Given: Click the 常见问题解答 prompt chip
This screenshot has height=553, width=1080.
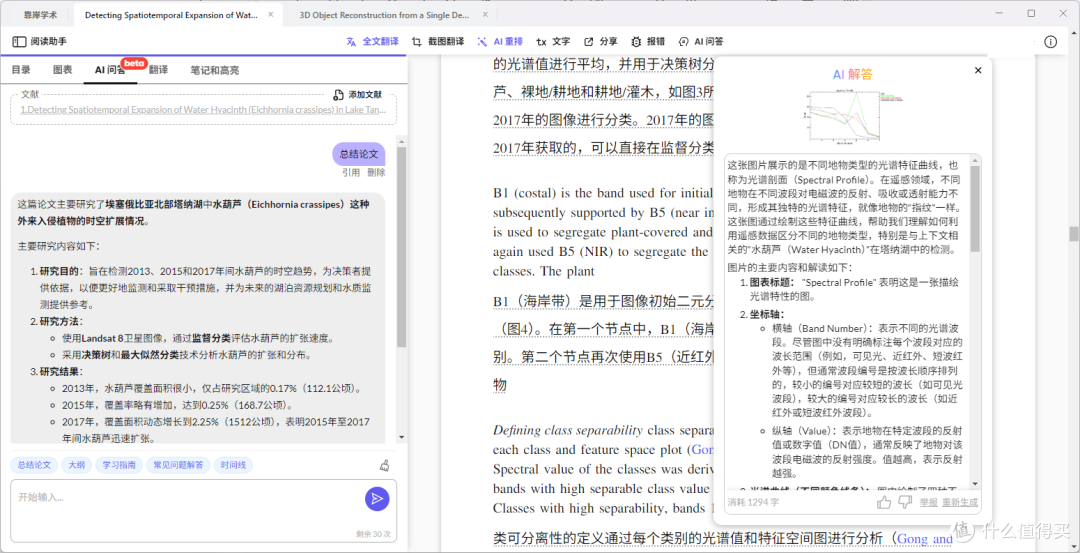Looking at the screenshot, I should click(178, 465).
